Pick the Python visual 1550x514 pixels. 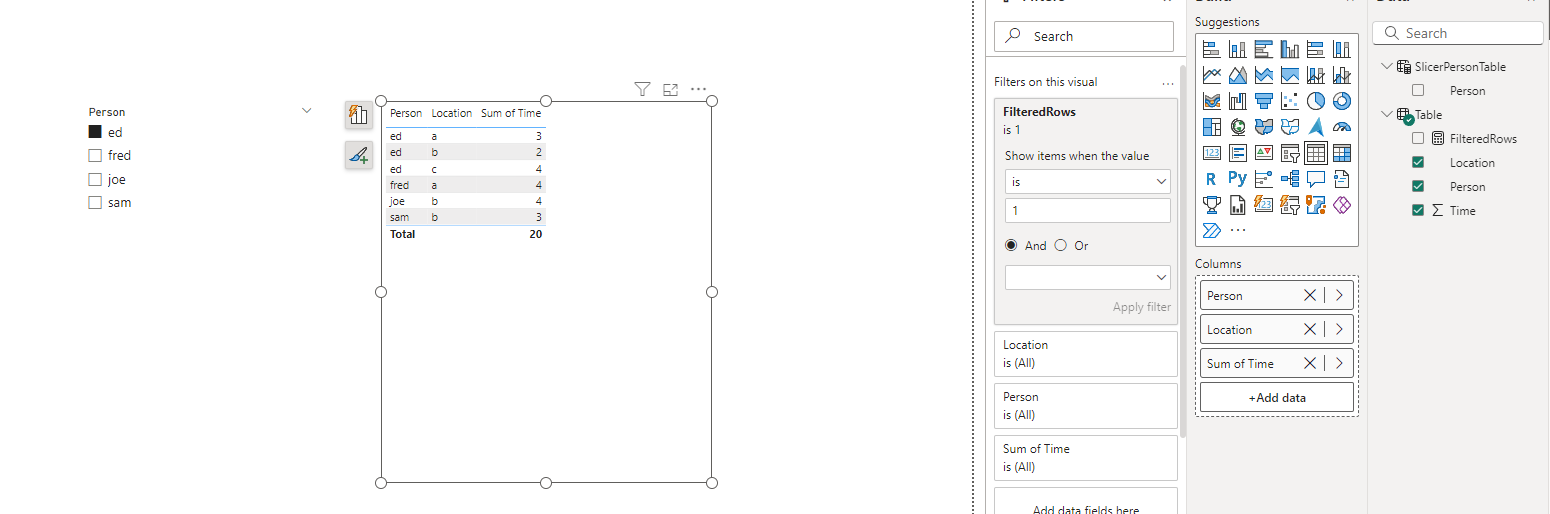click(1238, 178)
